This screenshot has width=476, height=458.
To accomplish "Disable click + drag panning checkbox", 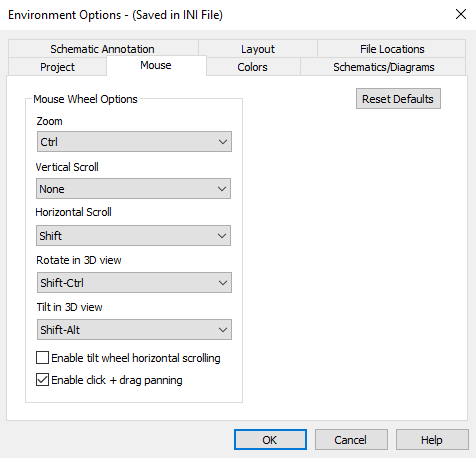I will [x=42, y=380].
